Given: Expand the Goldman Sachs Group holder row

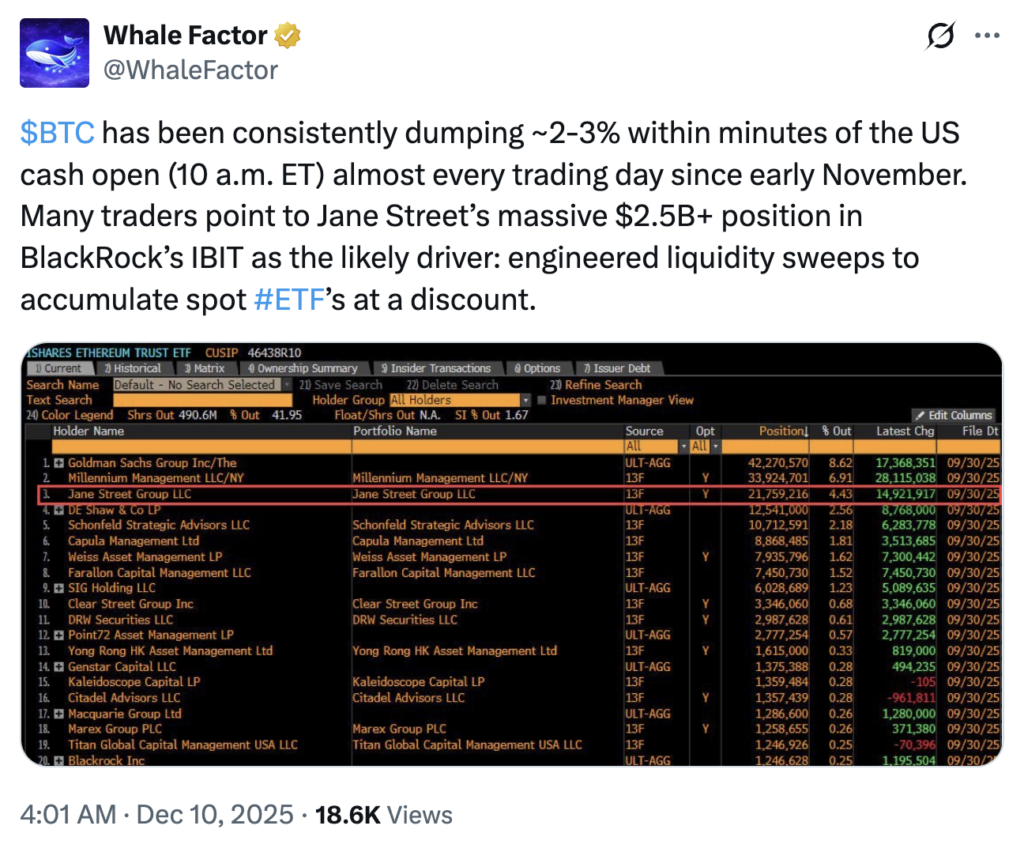Looking at the screenshot, I should pyautogui.click(x=59, y=463).
